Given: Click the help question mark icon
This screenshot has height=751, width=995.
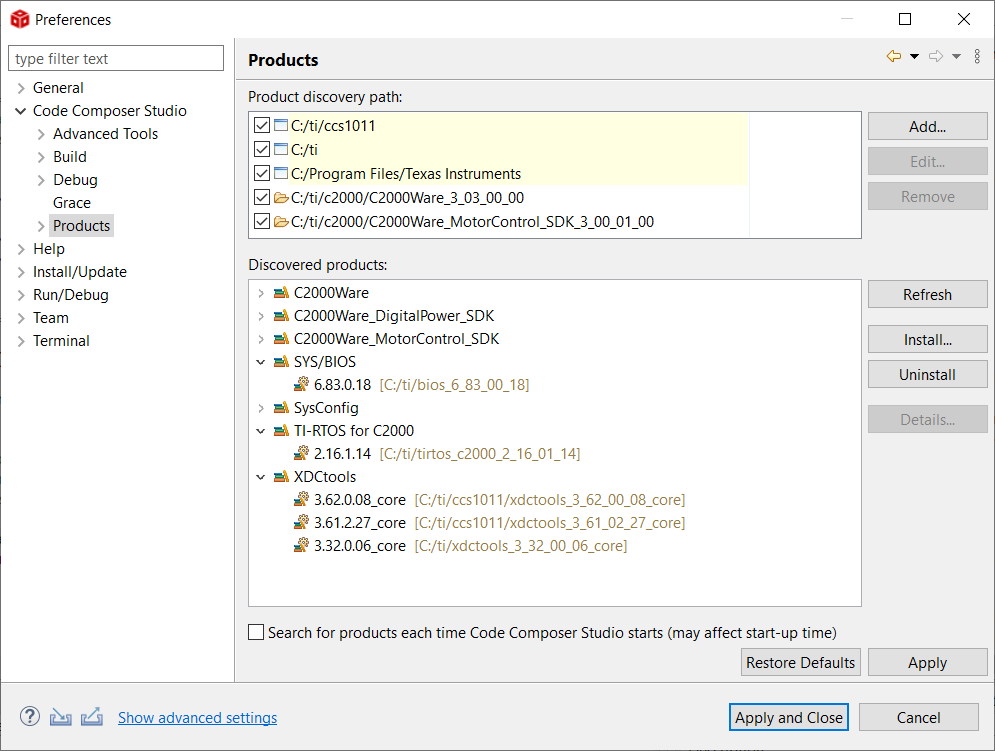Looking at the screenshot, I should point(30,716).
